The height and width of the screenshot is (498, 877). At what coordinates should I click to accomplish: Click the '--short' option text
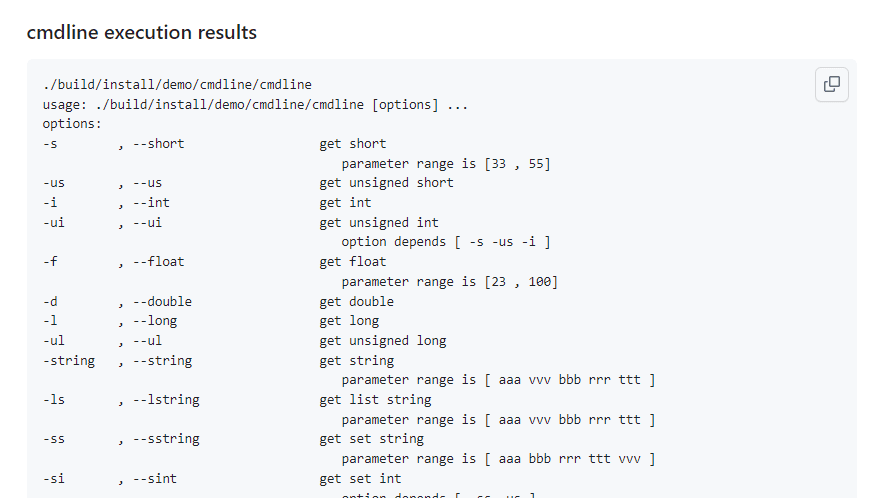point(158,144)
